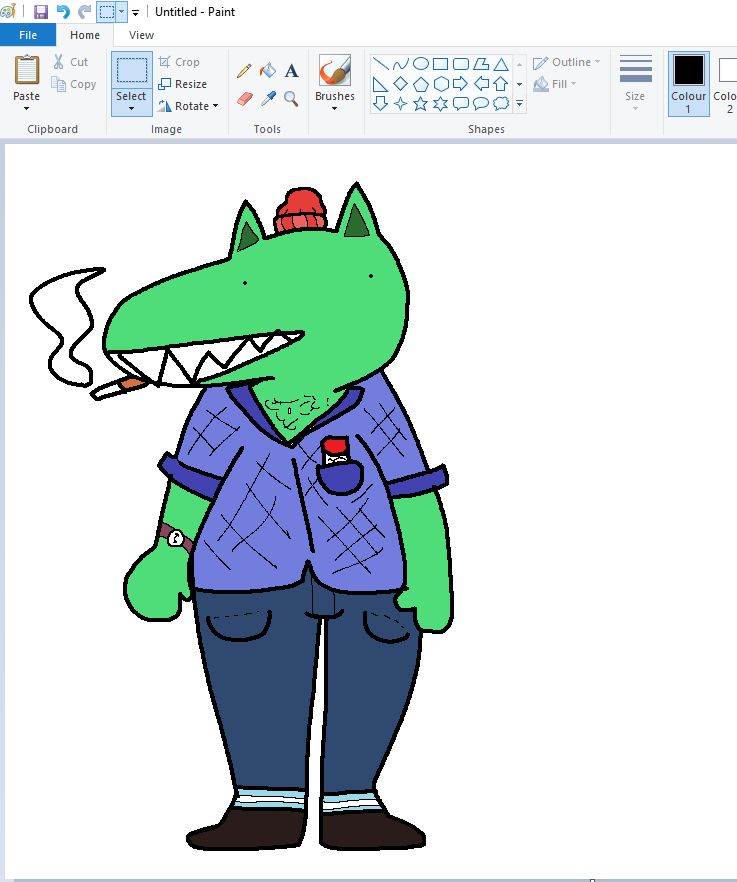Switch to the View tab
737x882 pixels.
pyautogui.click(x=141, y=35)
